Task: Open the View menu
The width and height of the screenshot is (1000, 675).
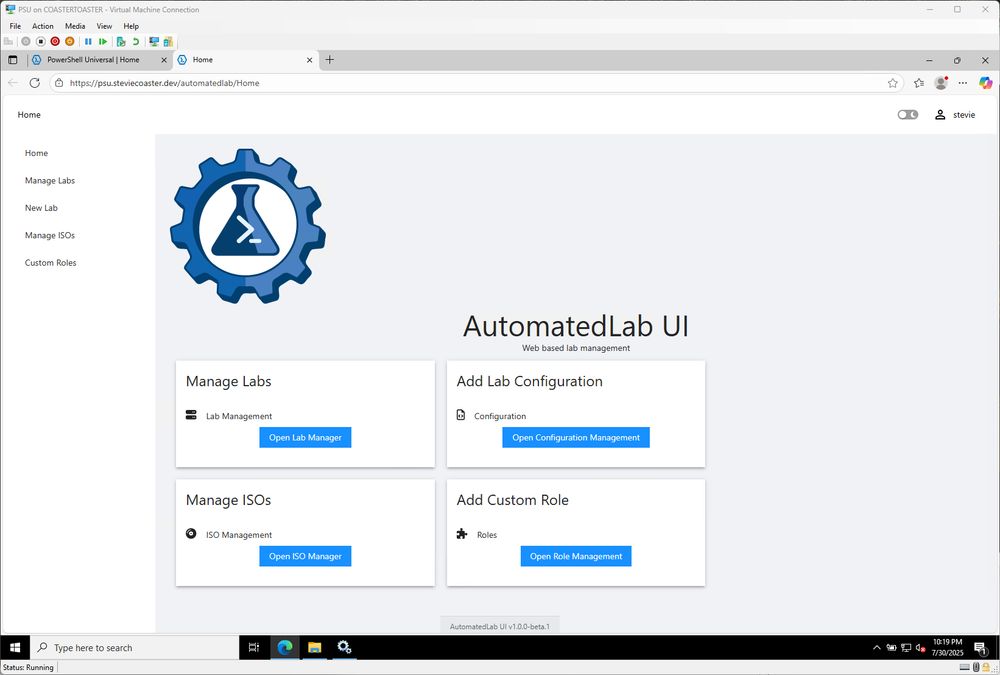Action: pos(104,26)
